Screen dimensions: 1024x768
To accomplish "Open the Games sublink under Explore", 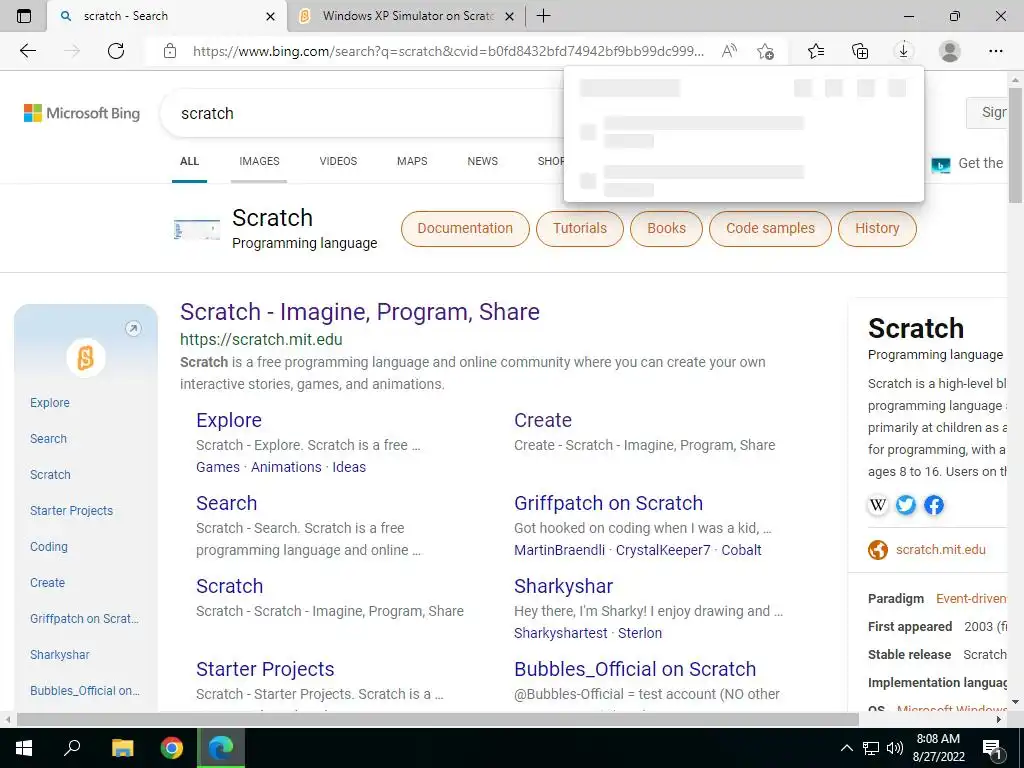I will pos(217,467).
